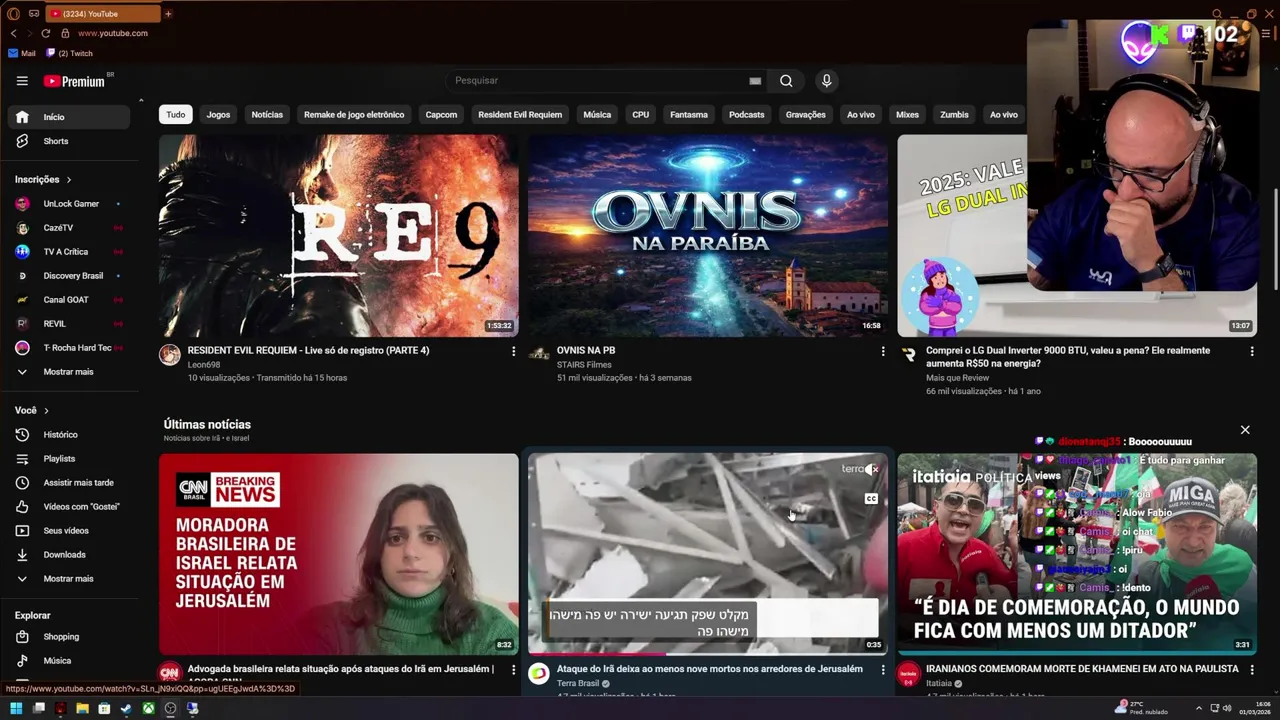1280x720 pixels.
Task: Open the Opera browser menu icon
Action: pyautogui.click(x=13, y=14)
